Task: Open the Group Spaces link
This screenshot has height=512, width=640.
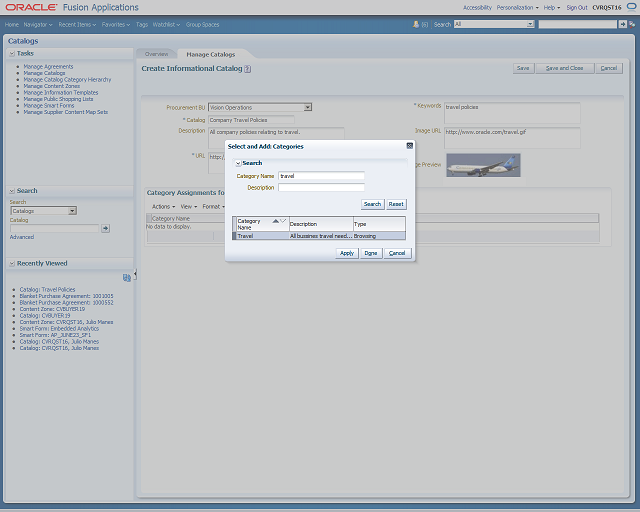Action: click(202, 24)
